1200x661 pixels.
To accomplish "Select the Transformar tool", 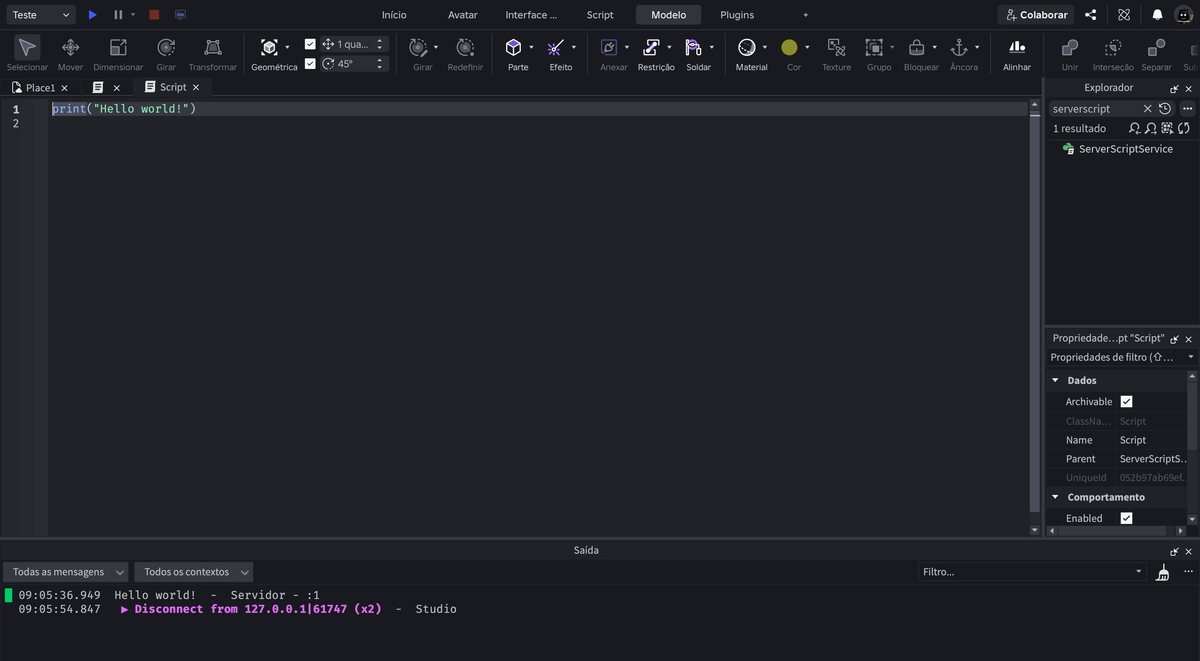I will (x=213, y=53).
